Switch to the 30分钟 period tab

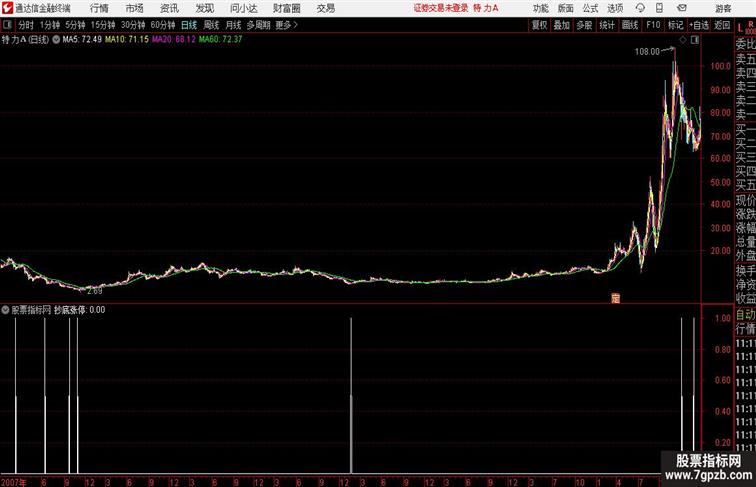(x=133, y=25)
